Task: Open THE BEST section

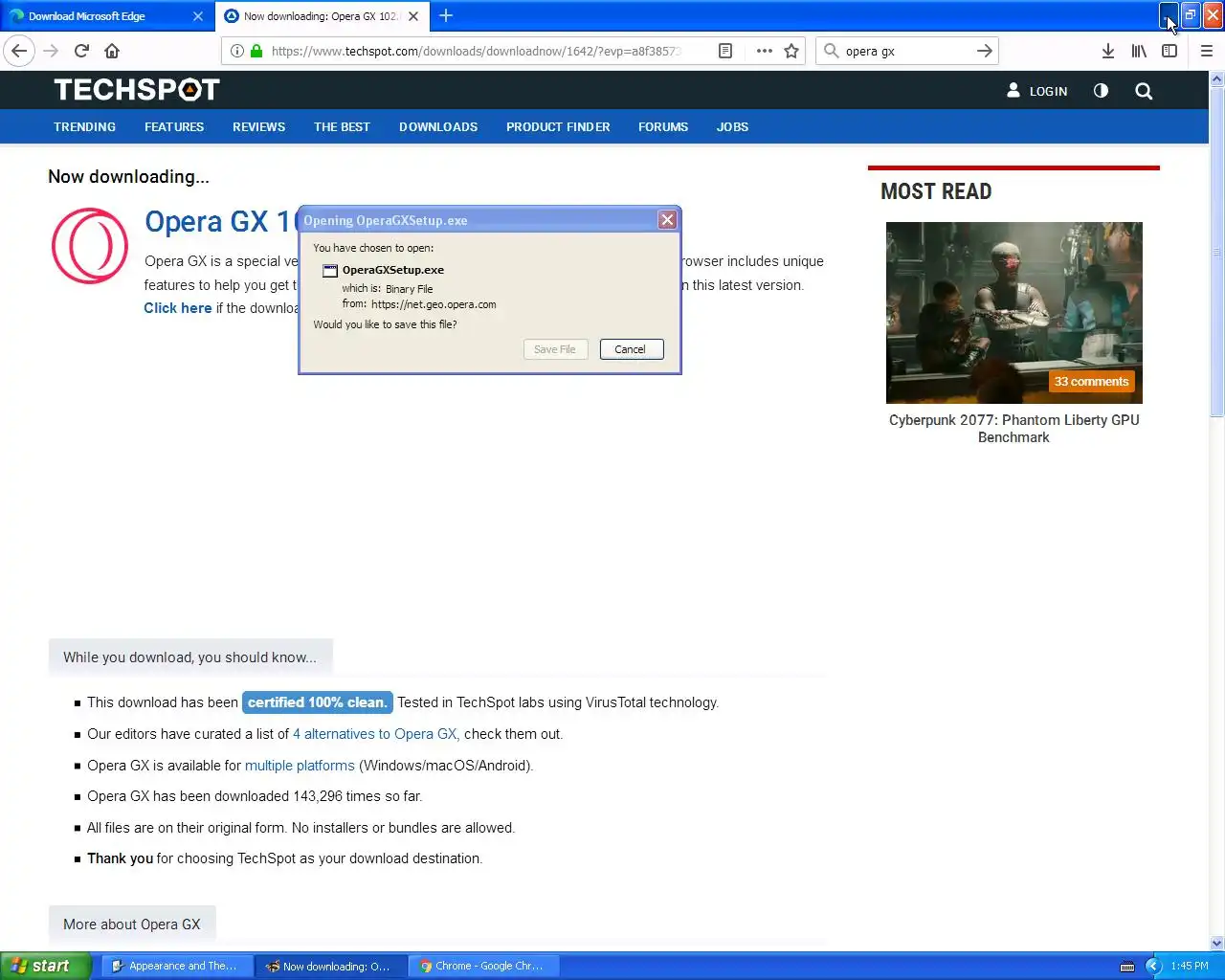Action: tap(342, 126)
